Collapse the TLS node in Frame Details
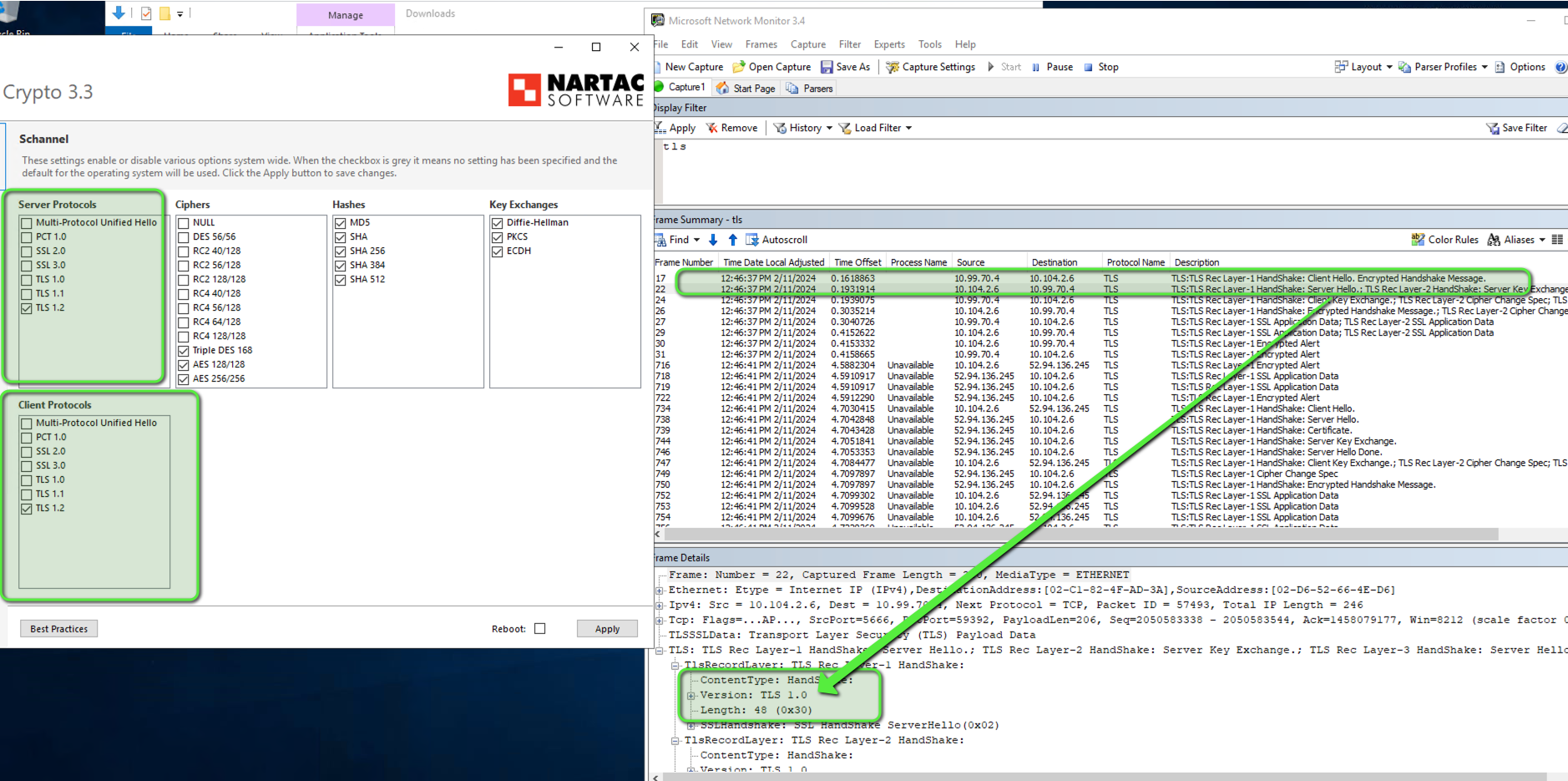The width and height of the screenshot is (1568, 781). click(660, 651)
